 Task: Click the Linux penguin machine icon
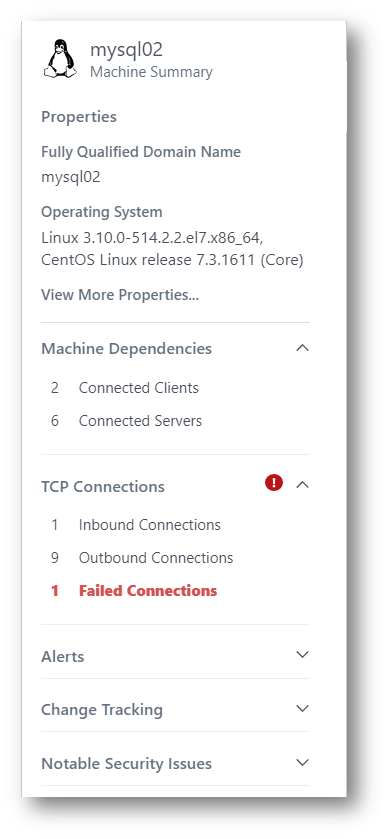(60, 60)
